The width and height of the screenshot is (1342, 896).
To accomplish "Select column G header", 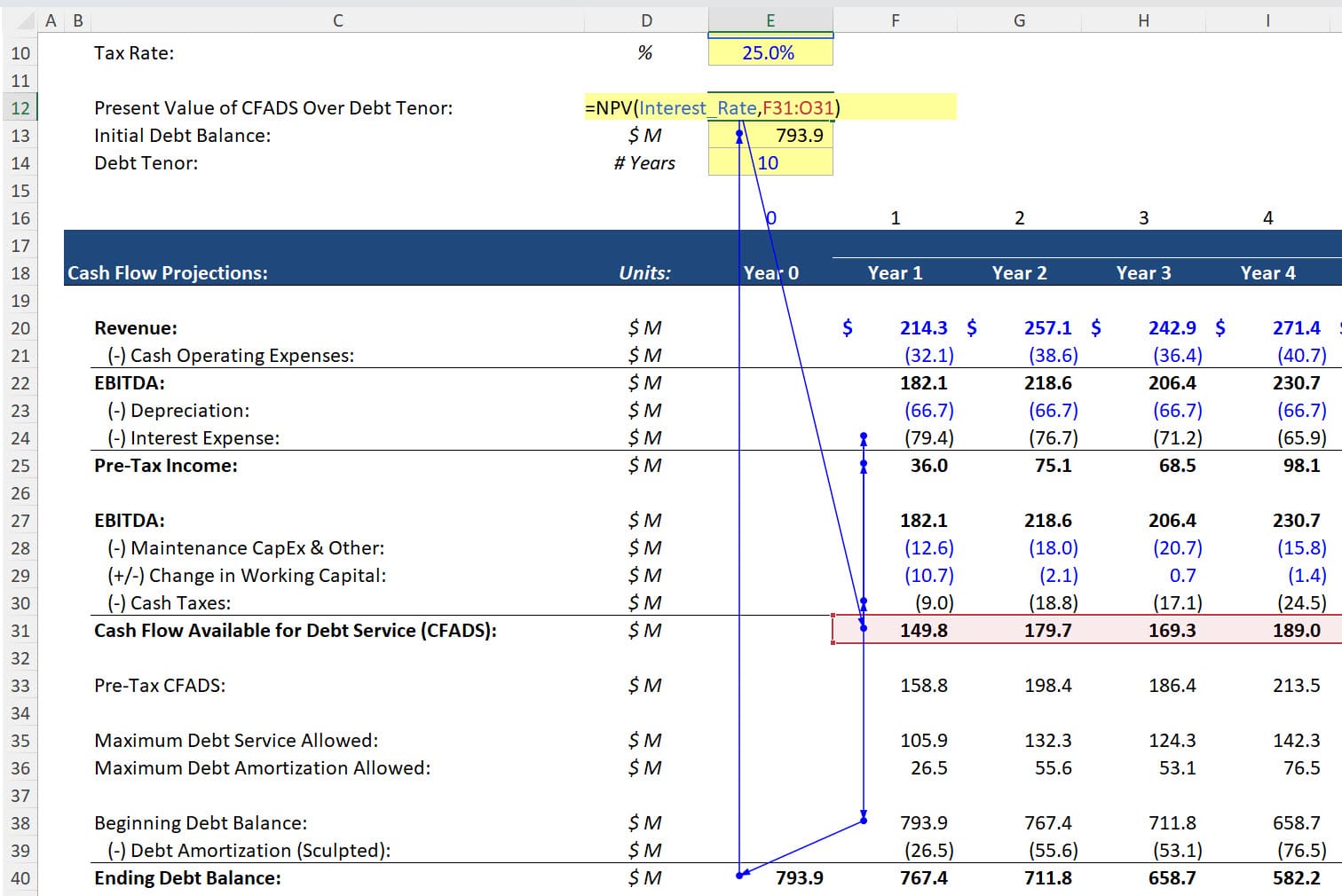I will tap(1019, 19).
